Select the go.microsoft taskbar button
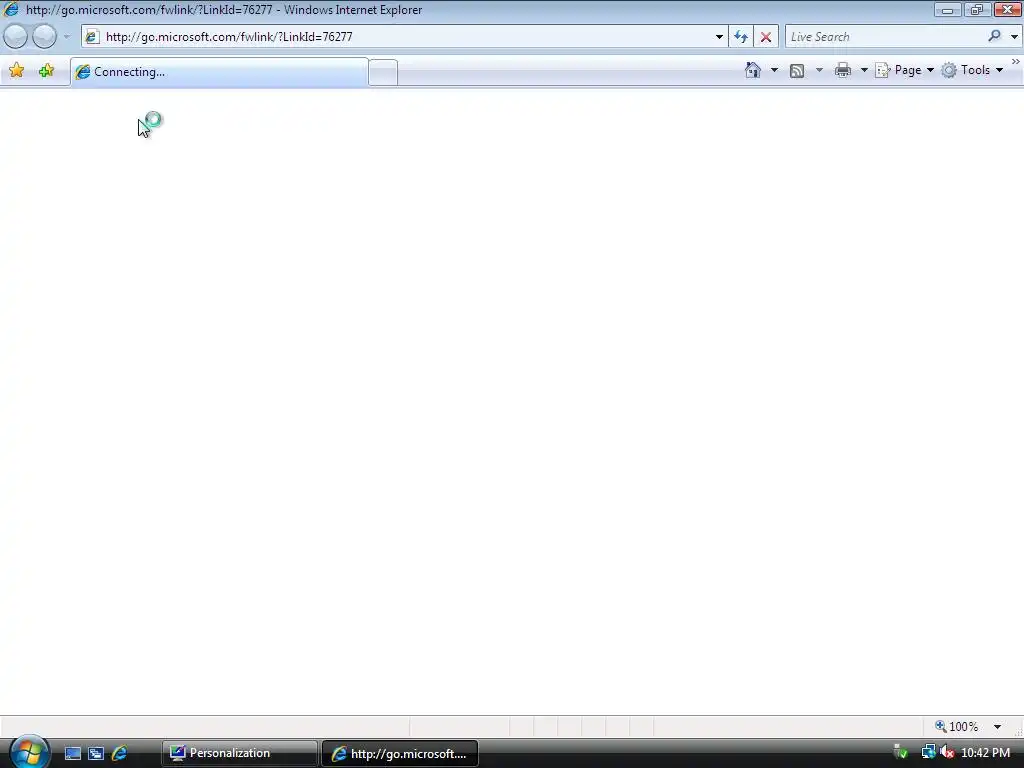The width and height of the screenshot is (1024, 768). click(400, 754)
